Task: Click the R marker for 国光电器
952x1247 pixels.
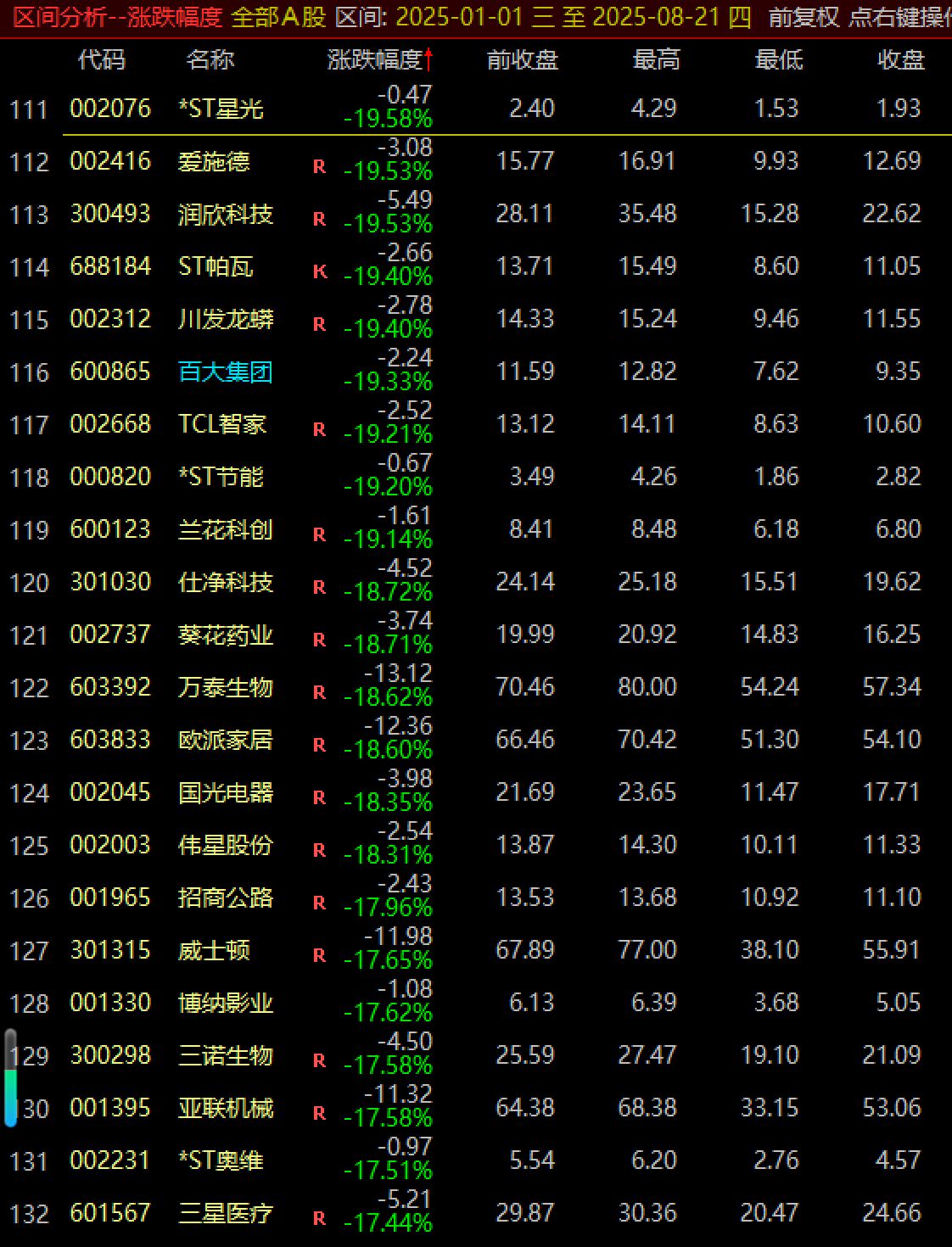Action: 319,798
